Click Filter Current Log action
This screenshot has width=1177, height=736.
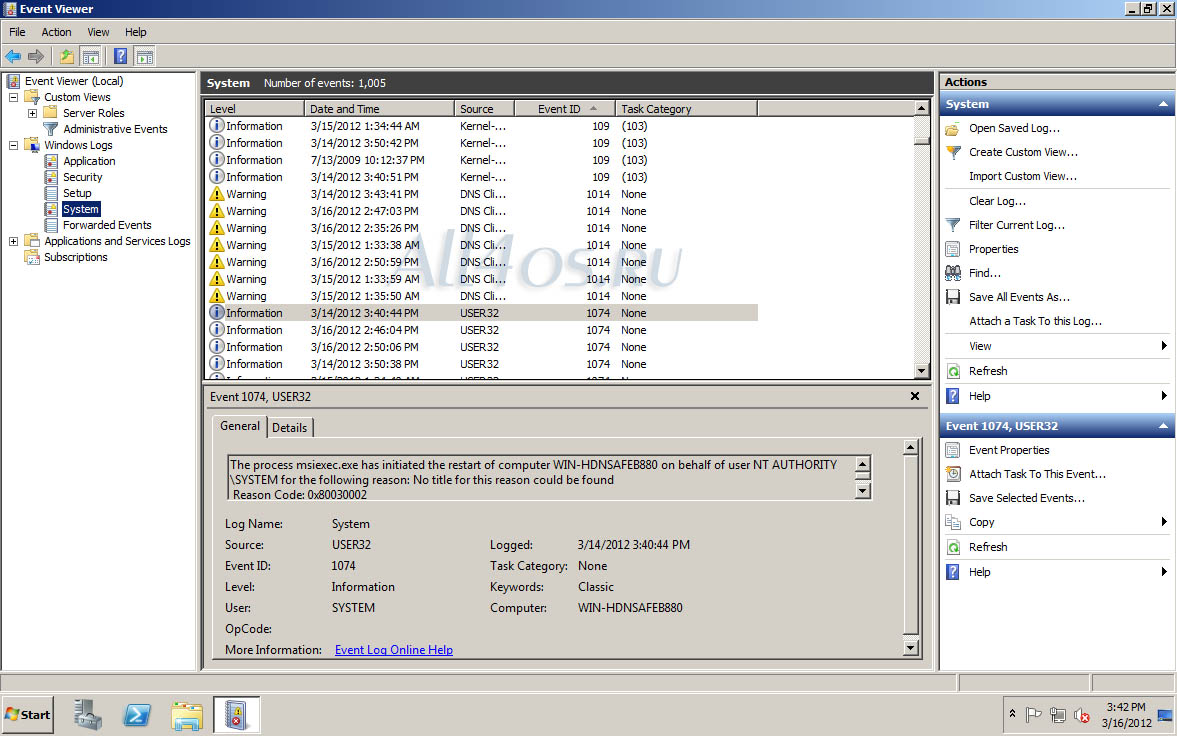1016,225
